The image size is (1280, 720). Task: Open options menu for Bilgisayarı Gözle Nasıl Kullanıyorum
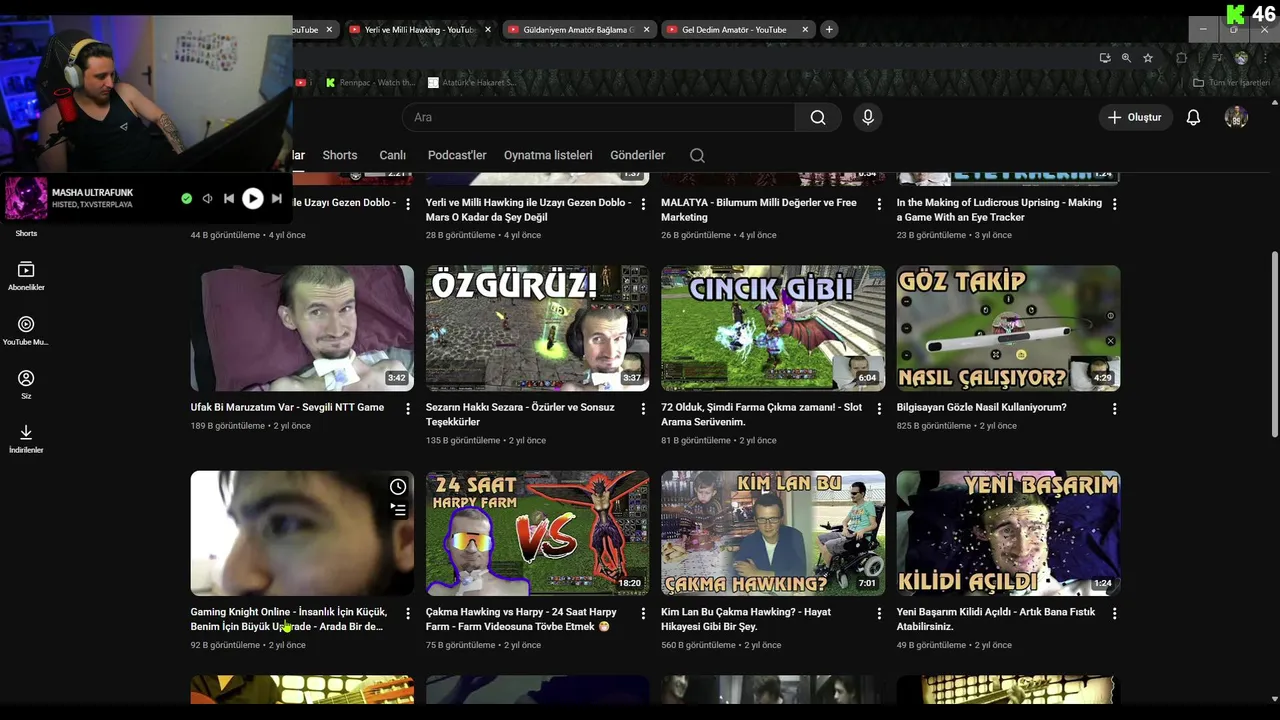click(1114, 409)
